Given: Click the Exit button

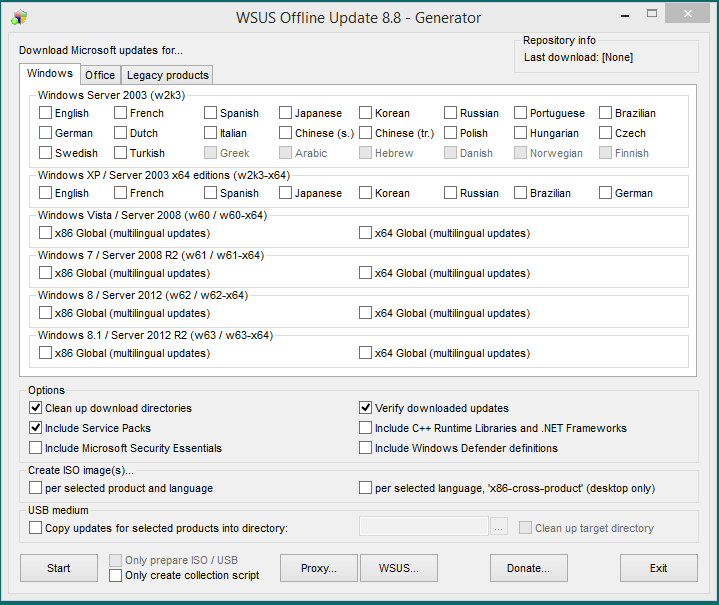Looking at the screenshot, I should [x=659, y=568].
